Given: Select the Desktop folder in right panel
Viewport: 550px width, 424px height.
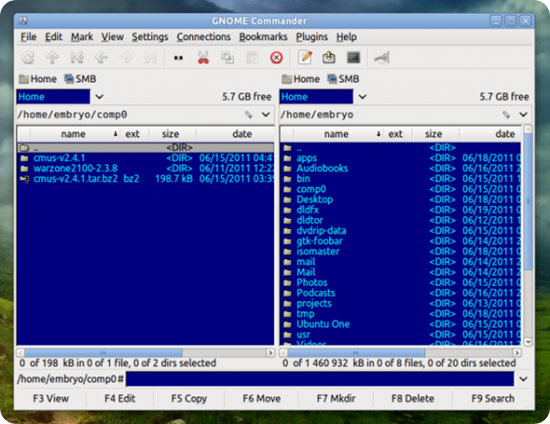Looking at the screenshot, I should [x=401, y=200].
